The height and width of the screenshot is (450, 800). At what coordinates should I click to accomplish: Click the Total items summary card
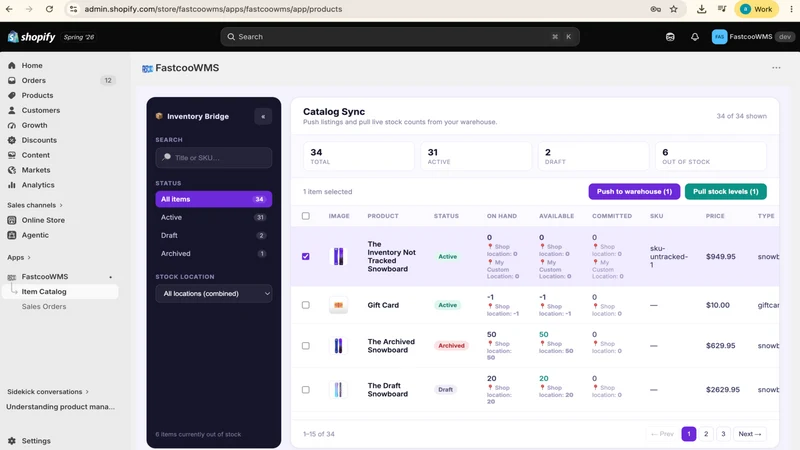point(359,156)
